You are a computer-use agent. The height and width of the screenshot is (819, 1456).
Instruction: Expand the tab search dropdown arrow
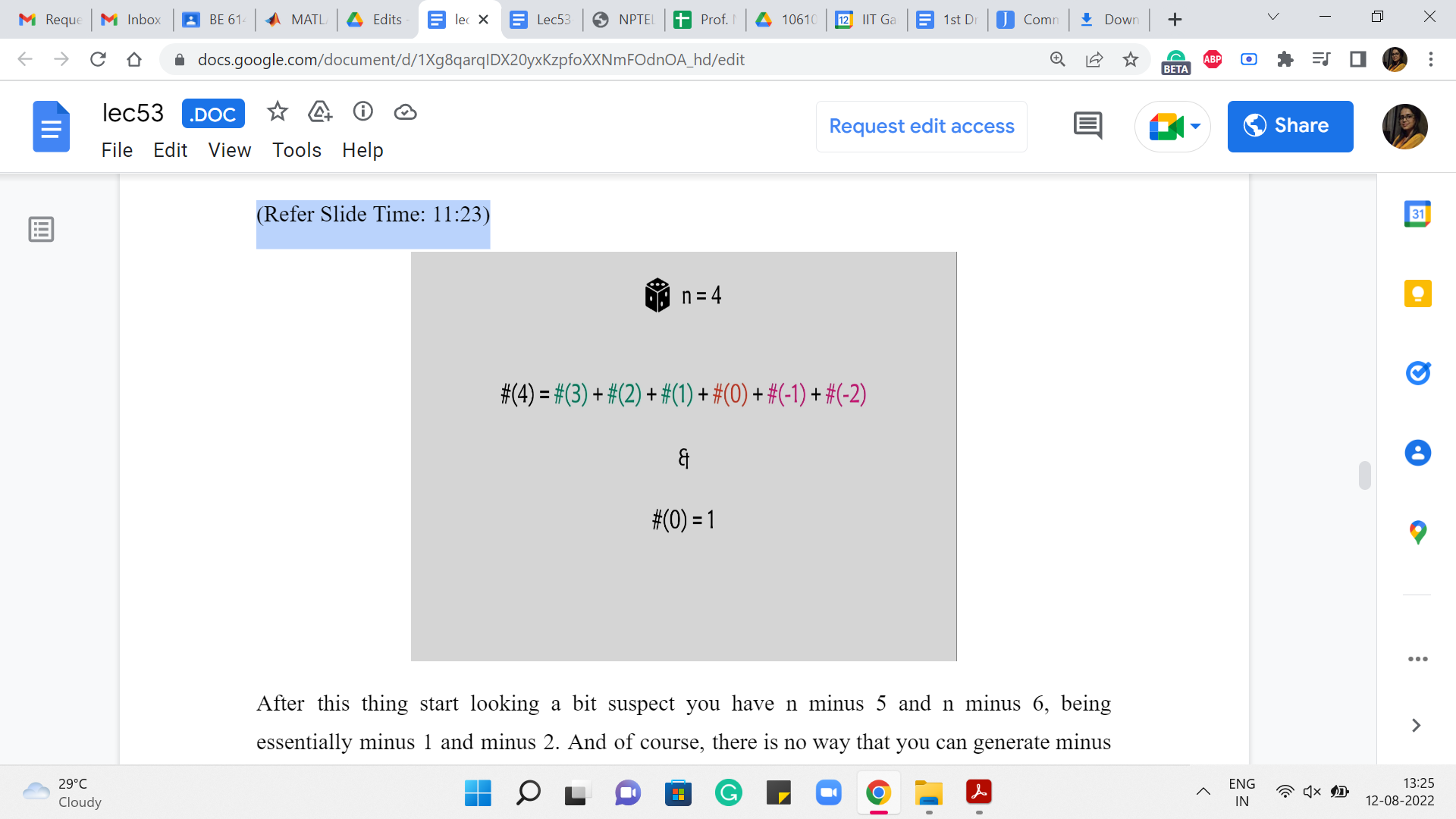(x=1273, y=17)
